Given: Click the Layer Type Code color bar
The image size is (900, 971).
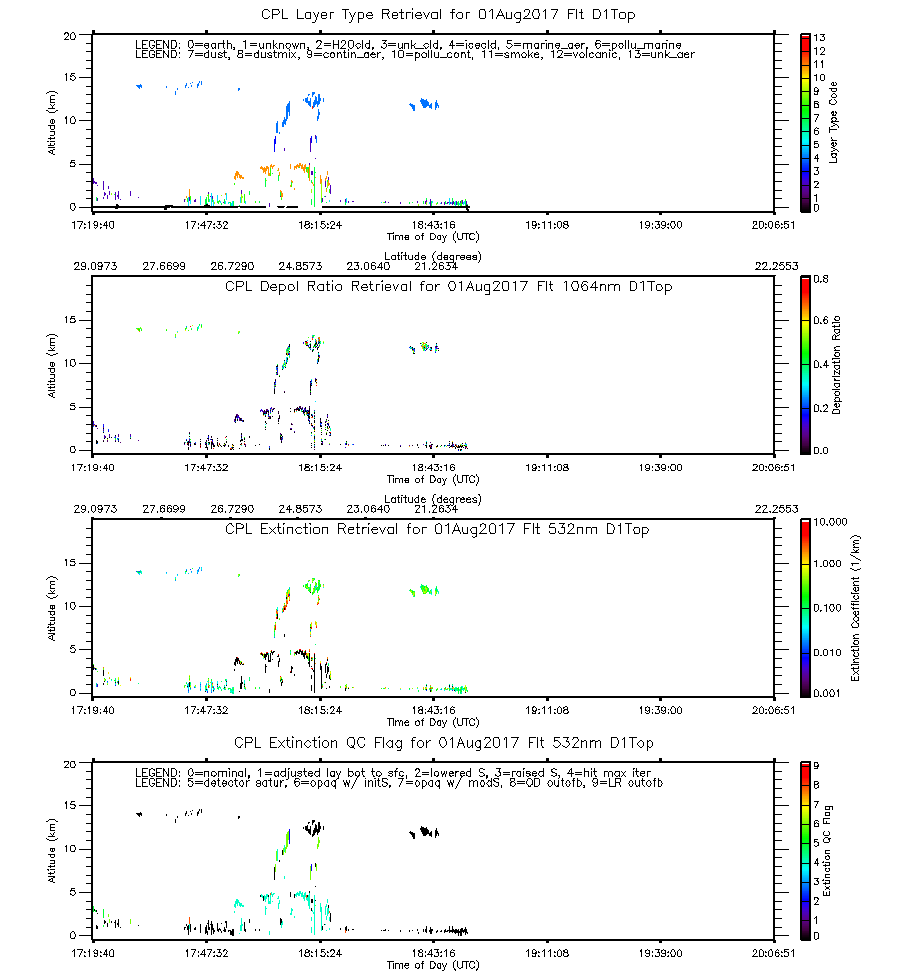Looking at the screenshot, I should click(805, 123).
